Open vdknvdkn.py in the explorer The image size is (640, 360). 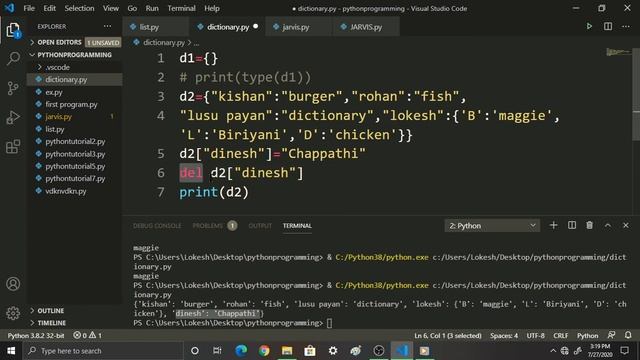point(75,191)
